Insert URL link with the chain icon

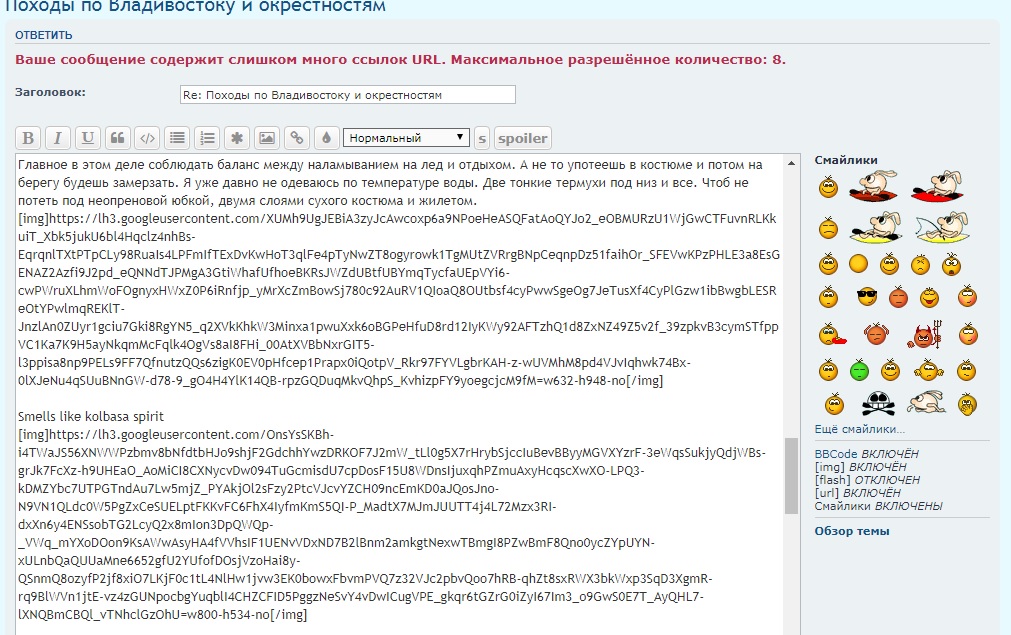pos(296,138)
